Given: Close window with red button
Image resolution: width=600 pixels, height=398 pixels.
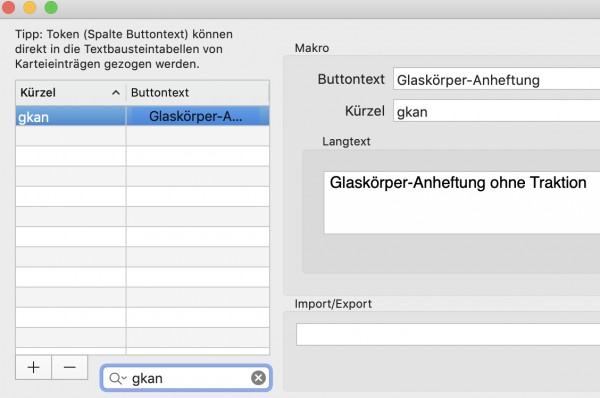Looking at the screenshot, I should click(x=8, y=7).
